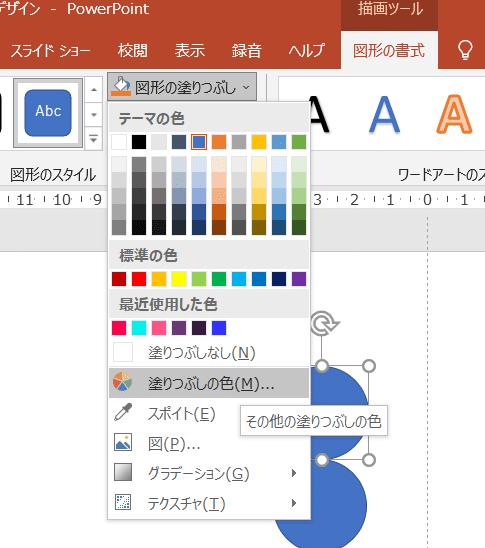Pick dark purple-black recent color swatch
The width and height of the screenshot is (485, 548).
(199, 328)
